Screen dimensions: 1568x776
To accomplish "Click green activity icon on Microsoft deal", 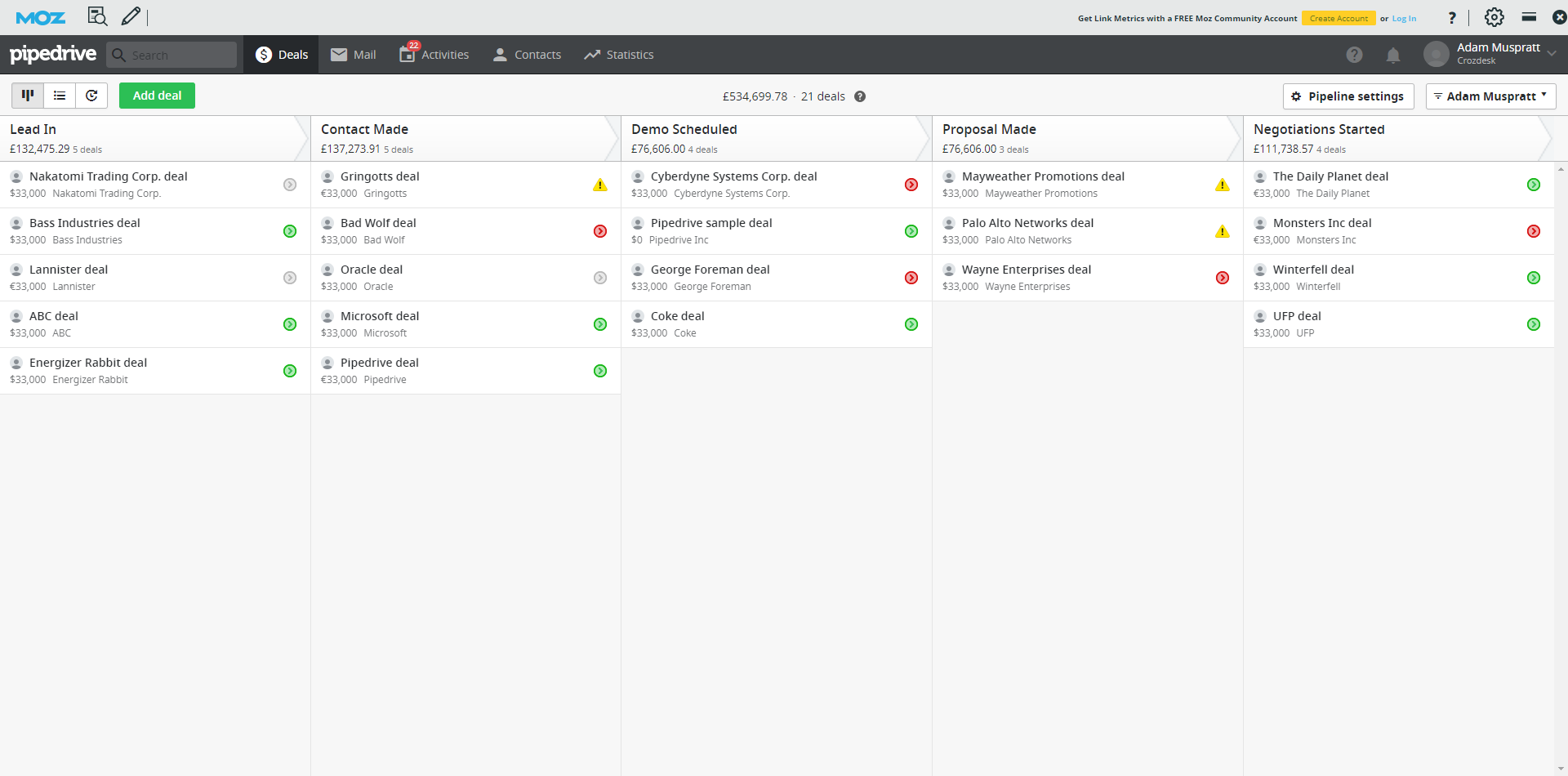I will pyautogui.click(x=600, y=324).
